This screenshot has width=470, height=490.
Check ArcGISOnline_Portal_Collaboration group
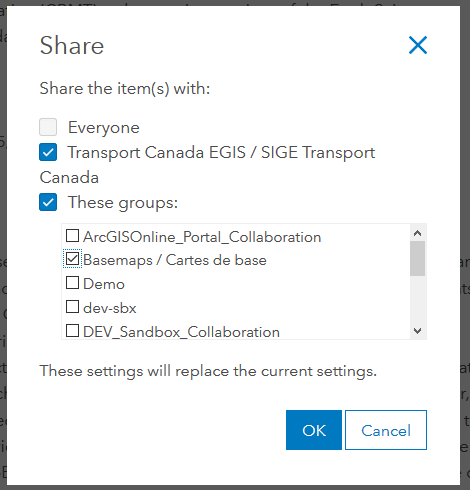pyautogui.click(x=72, y=236)
